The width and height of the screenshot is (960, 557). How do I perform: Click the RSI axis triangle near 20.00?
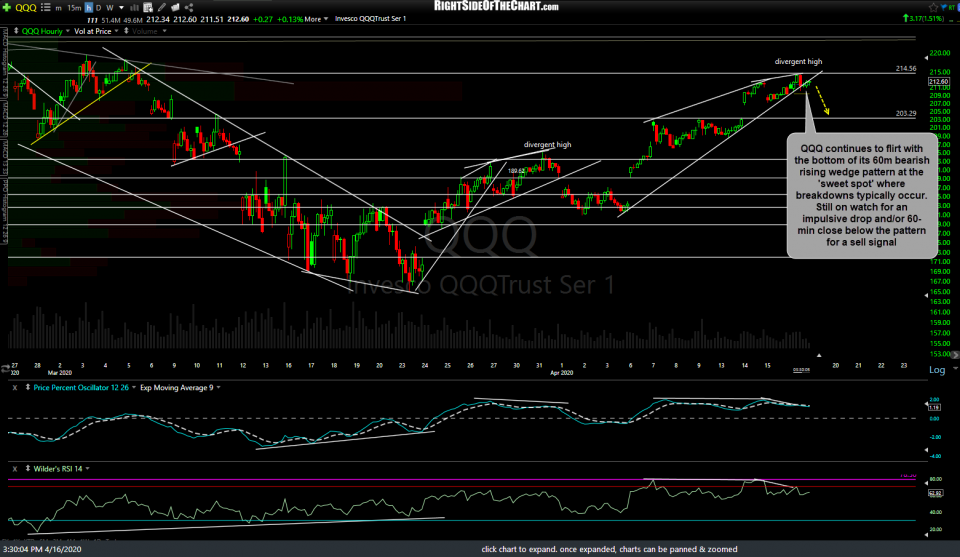tap(925, 534)
